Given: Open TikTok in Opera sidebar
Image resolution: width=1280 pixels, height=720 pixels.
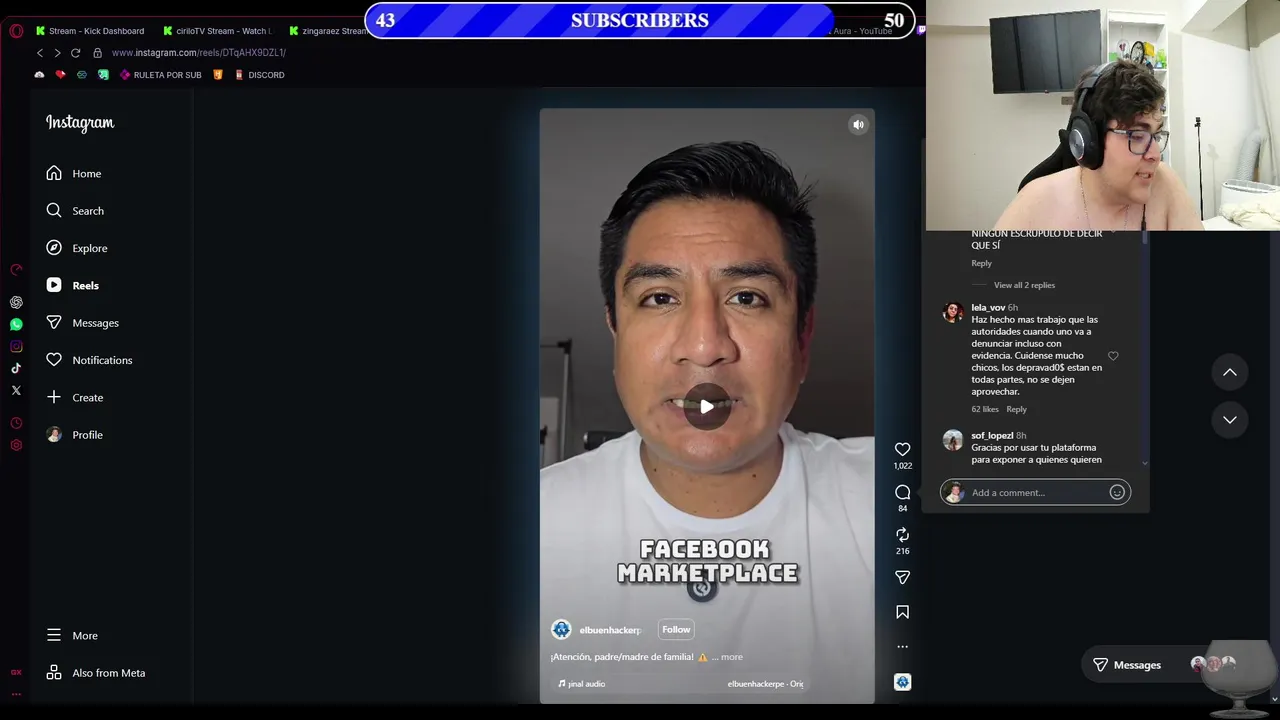Looking at the screenshot, I should pos(16,368).
